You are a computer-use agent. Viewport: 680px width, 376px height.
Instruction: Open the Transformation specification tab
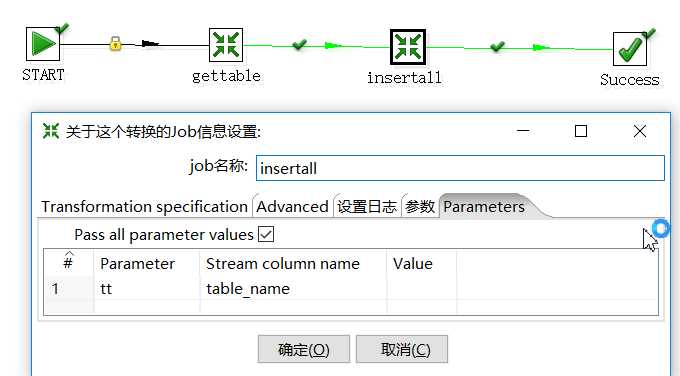click(144, 207)
